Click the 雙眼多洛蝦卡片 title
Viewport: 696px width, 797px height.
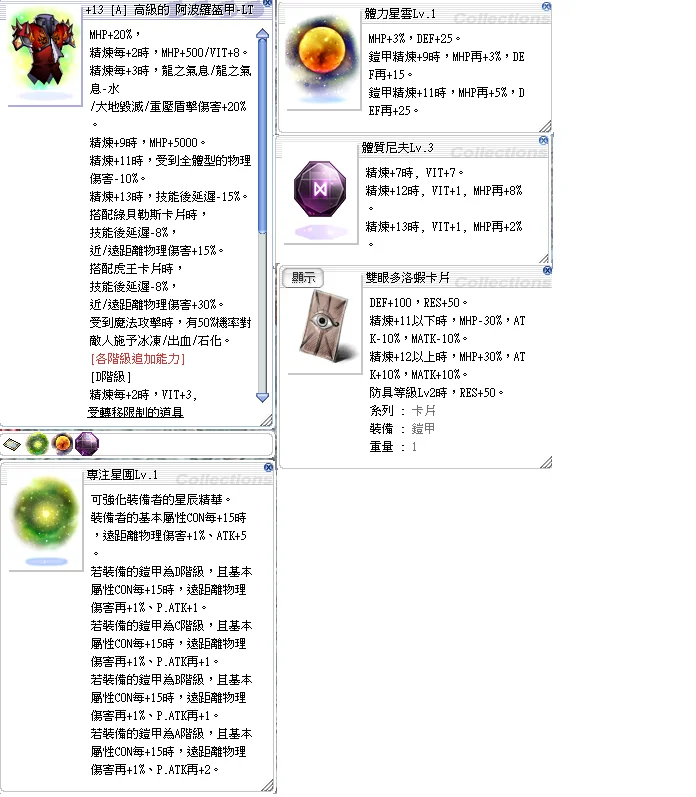point(407,278)
